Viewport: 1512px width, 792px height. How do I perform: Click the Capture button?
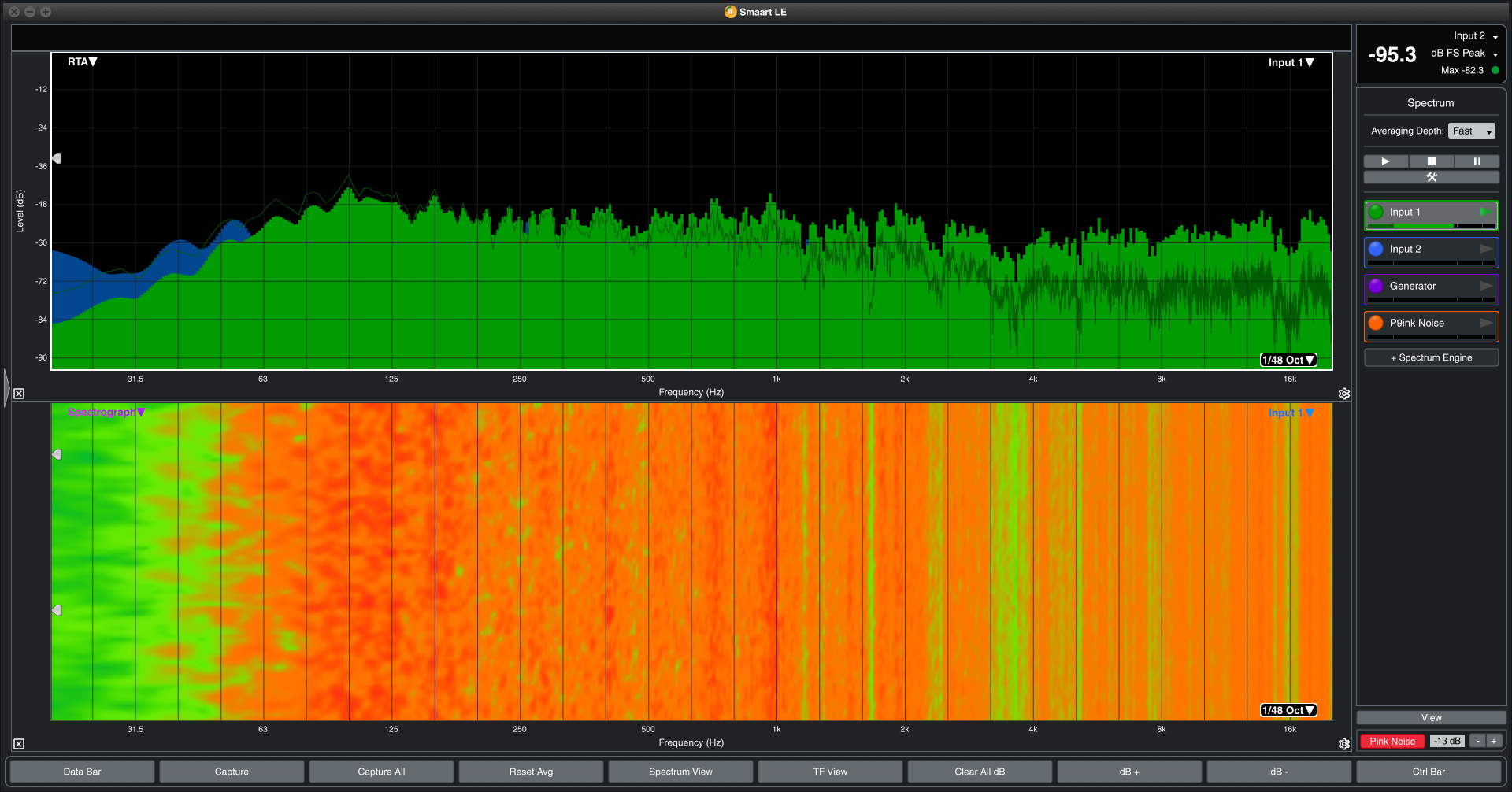232,772
